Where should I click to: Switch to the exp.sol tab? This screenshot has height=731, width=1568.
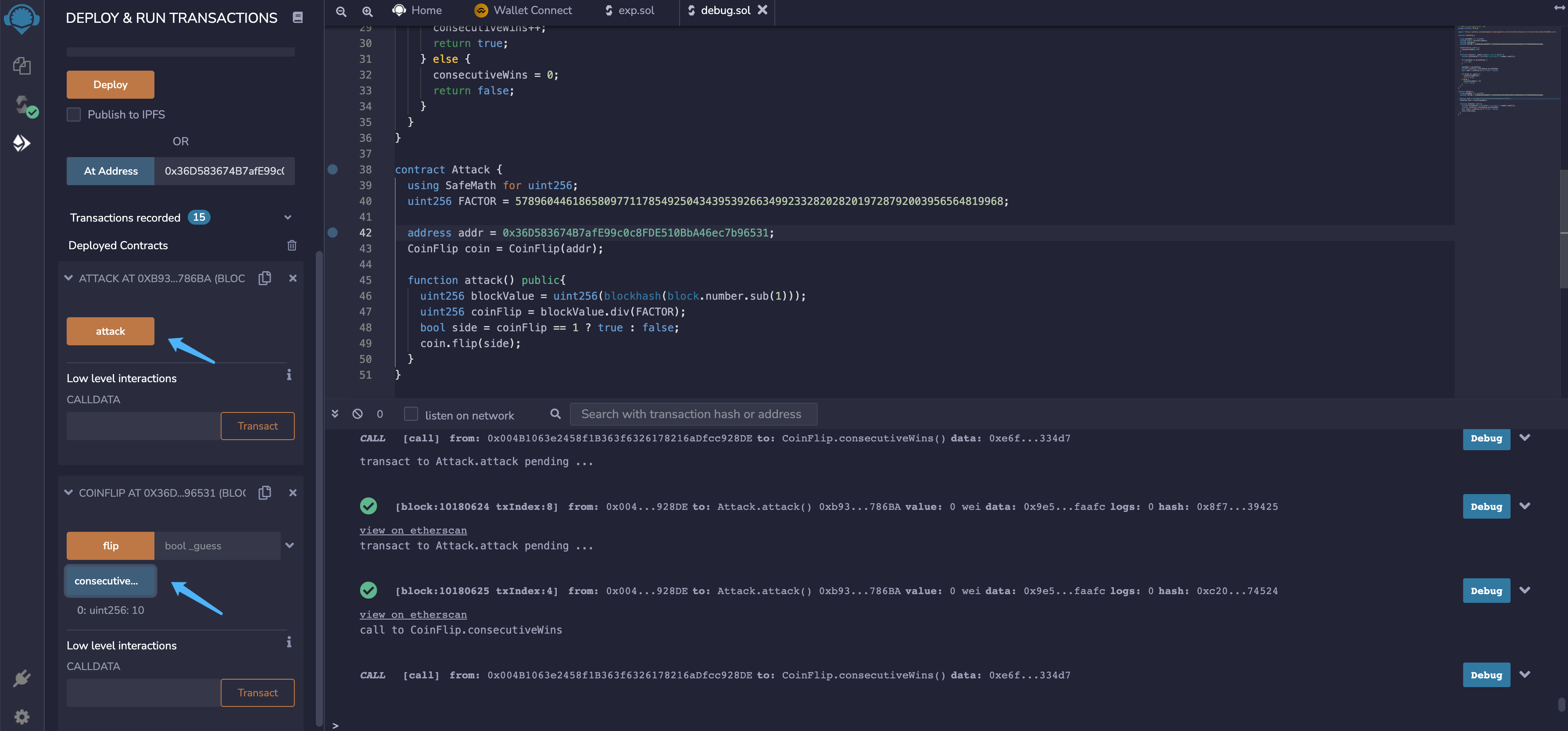click(630, 11)
